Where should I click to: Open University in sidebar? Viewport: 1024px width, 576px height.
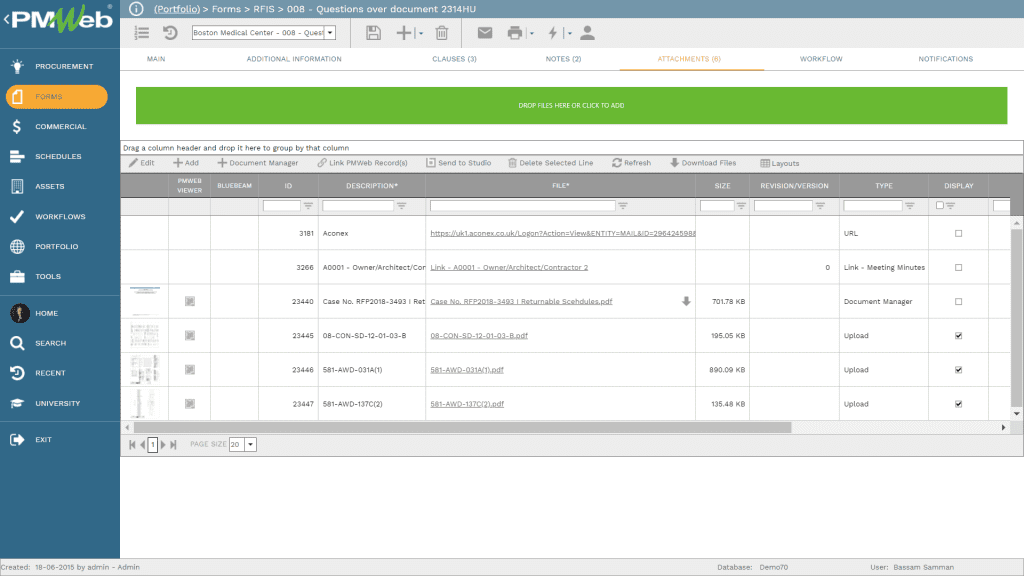coord(55,403)
